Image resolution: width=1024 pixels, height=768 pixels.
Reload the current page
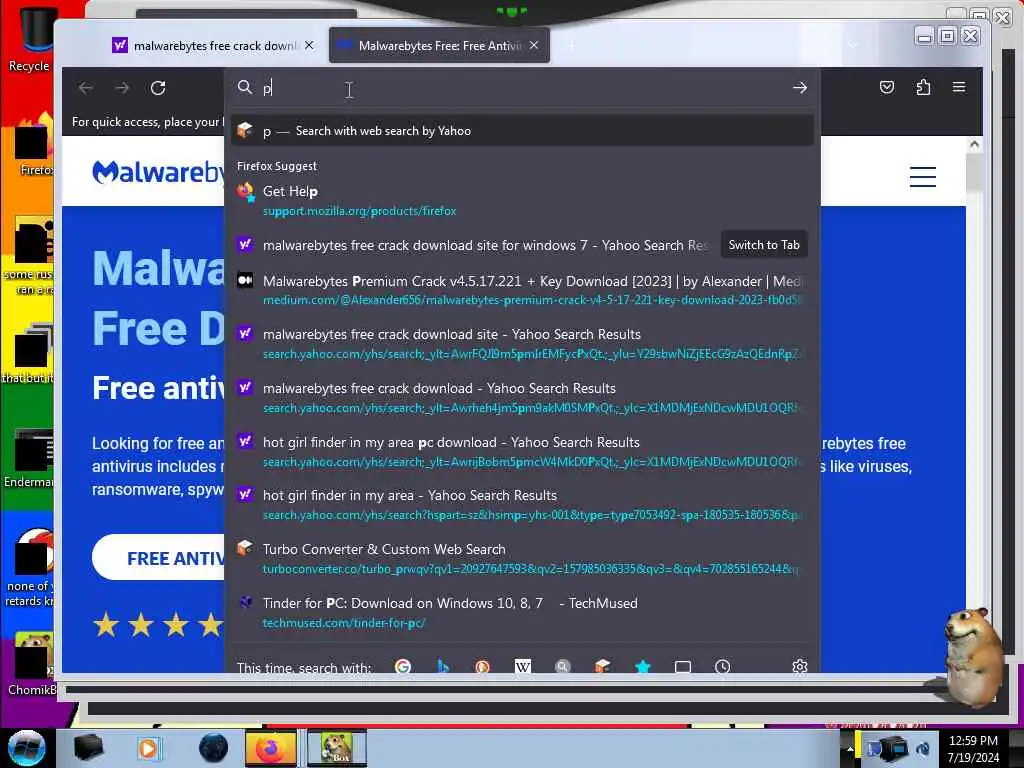pyautogui.click(x=158, y=88)
